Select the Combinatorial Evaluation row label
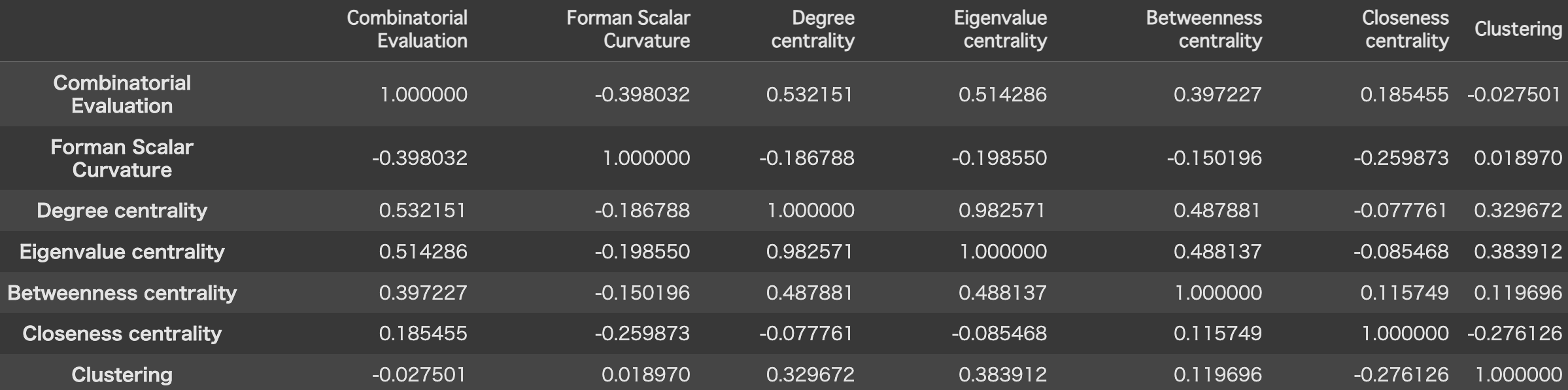1568x390 pixels. [122, 94]
